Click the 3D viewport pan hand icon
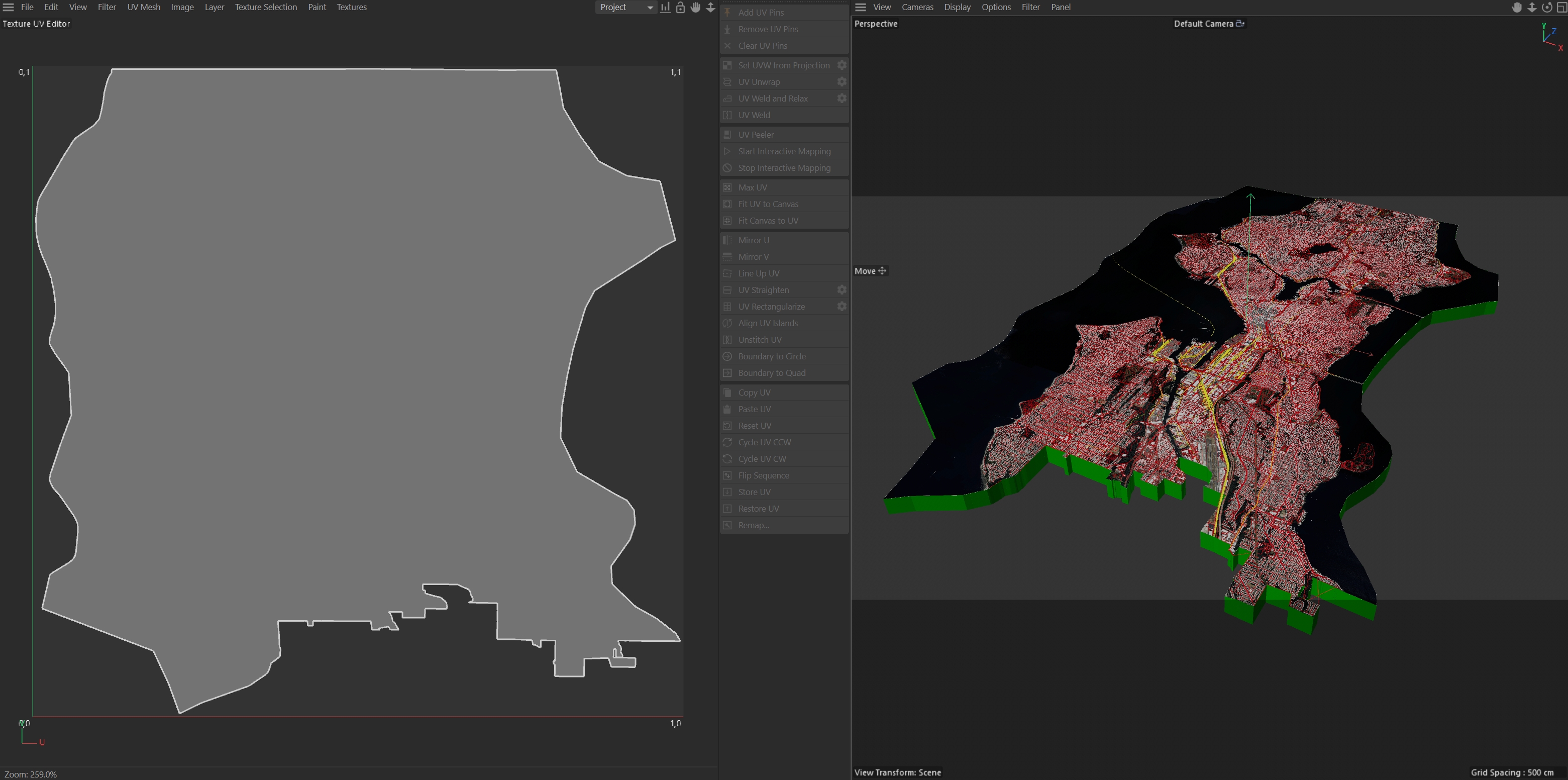This screenshot has height=780, width=1568. point(1517,8)
